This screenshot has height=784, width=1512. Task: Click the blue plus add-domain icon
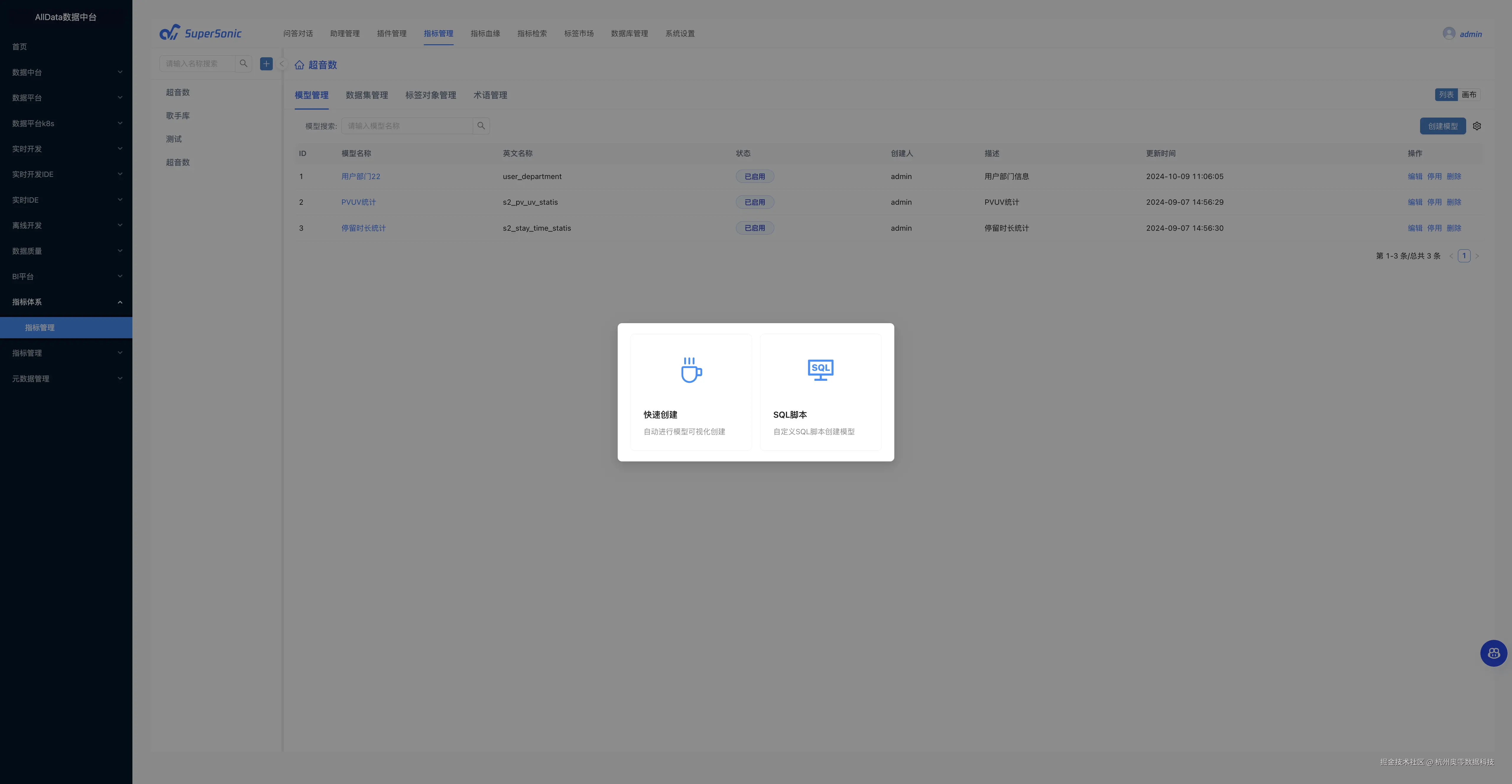pyautogui.click(x=267, y=64)
